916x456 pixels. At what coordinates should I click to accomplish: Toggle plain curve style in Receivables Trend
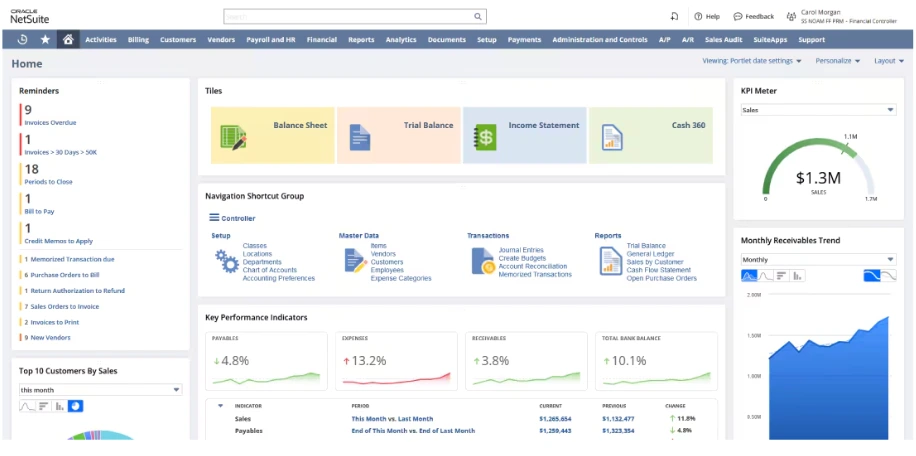tap(888, 276)
